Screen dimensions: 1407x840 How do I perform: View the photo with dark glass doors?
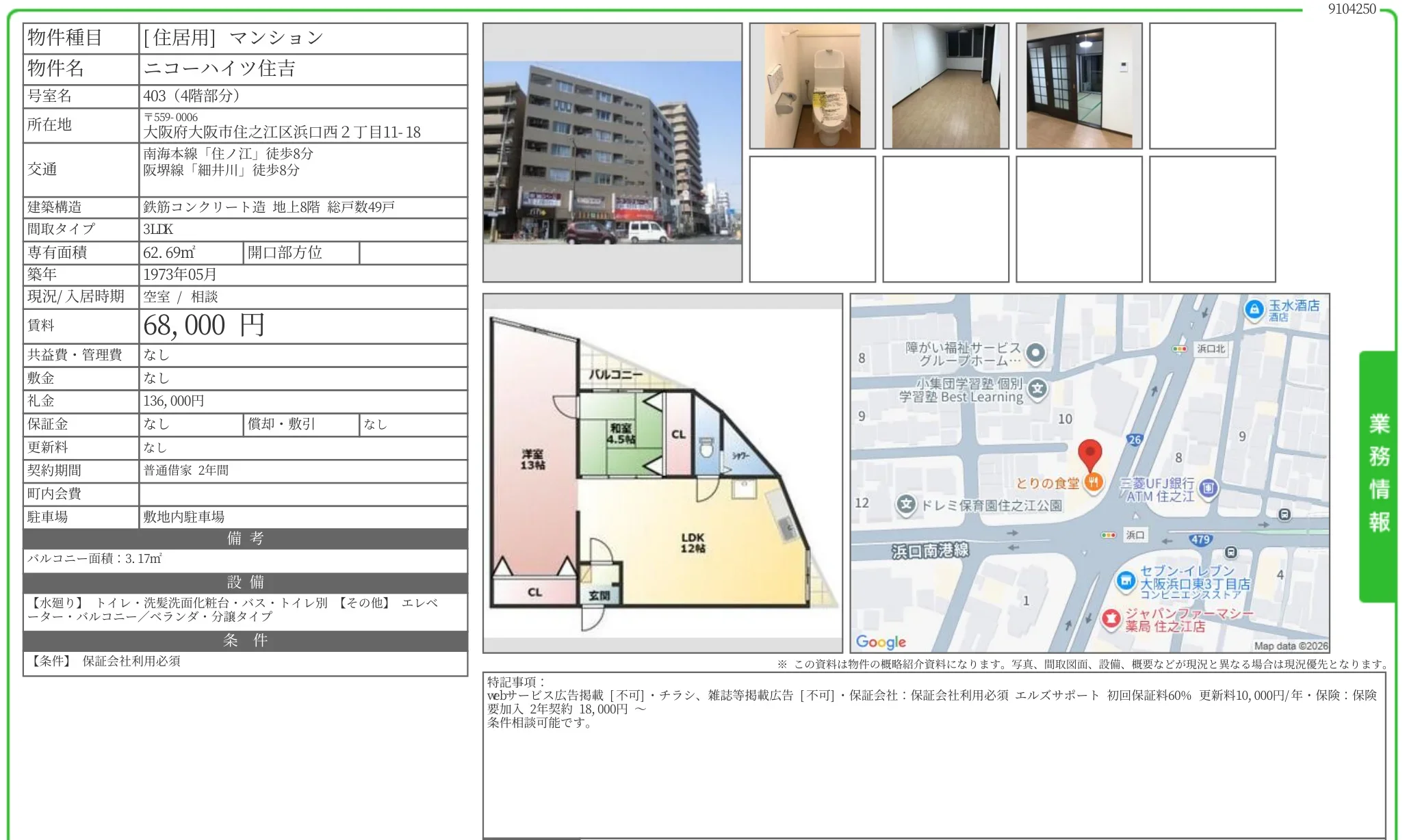pyautogui.click(x=1079, y=84)
